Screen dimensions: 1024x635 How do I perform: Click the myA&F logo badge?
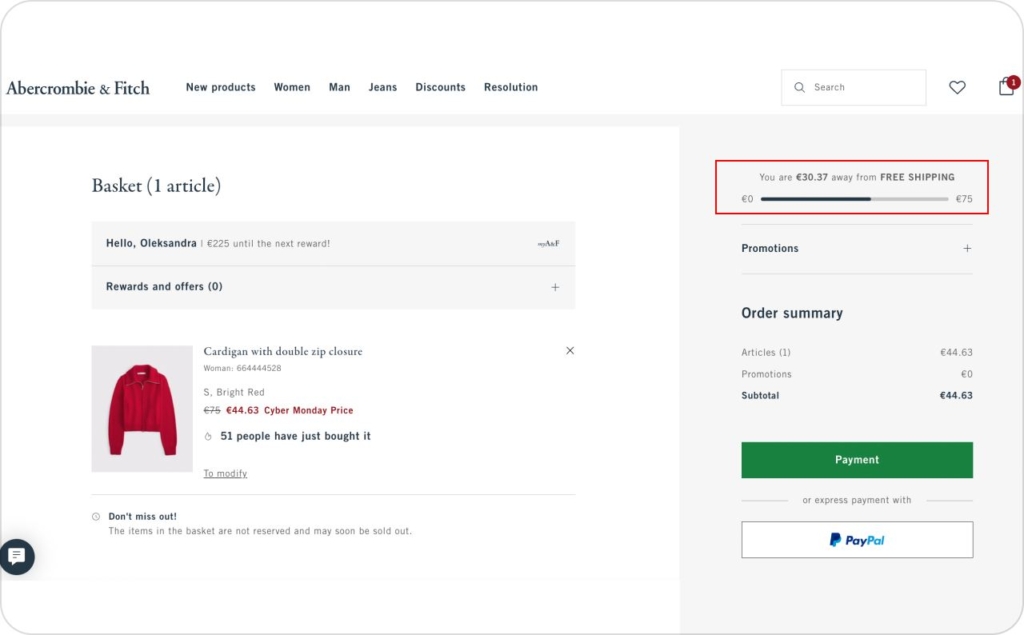pos(547,244)
